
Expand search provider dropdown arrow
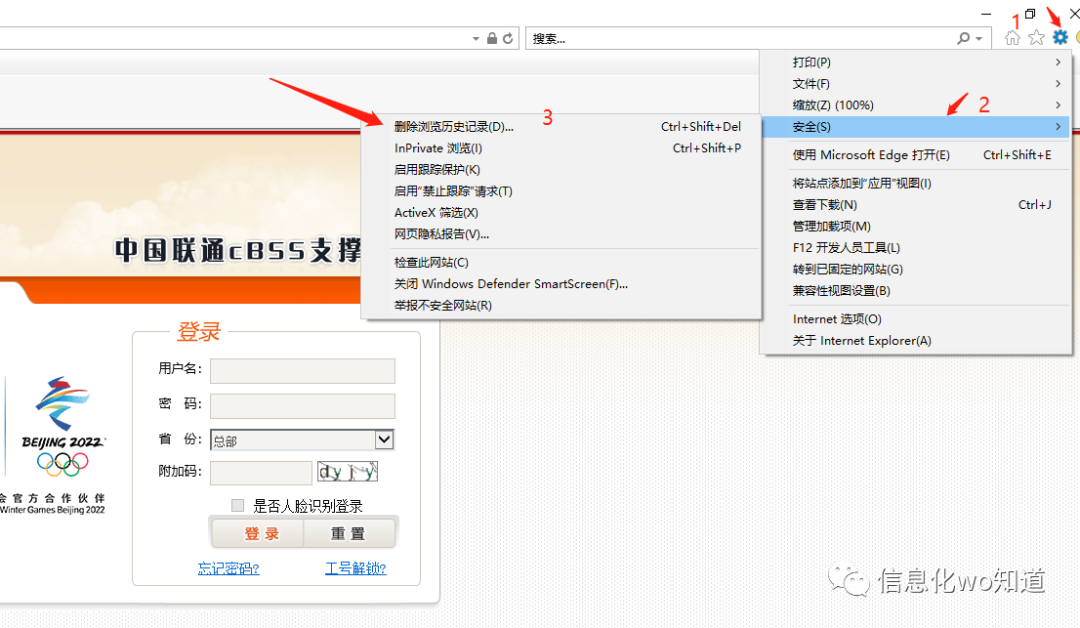979,39
